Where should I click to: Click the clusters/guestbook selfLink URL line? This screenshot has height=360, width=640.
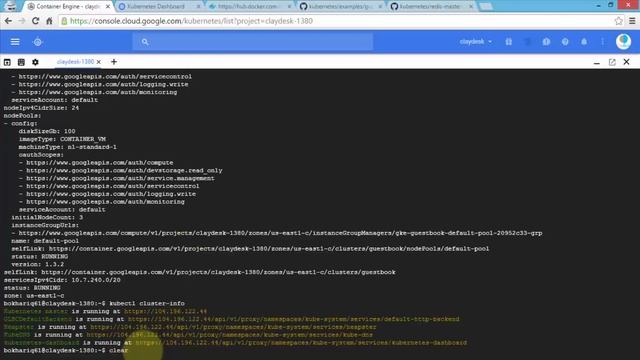point(200,272)
